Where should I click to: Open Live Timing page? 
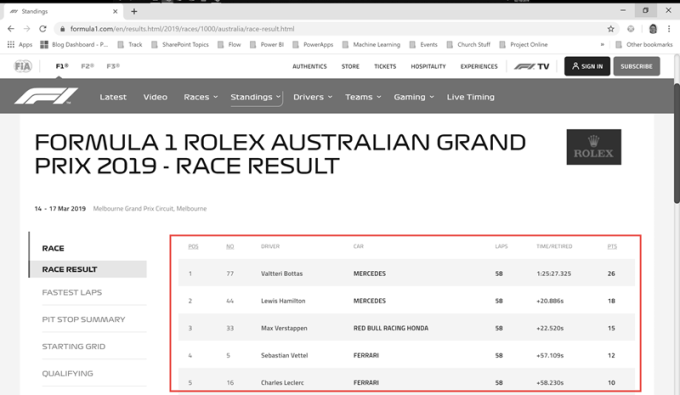pos(471,97)
